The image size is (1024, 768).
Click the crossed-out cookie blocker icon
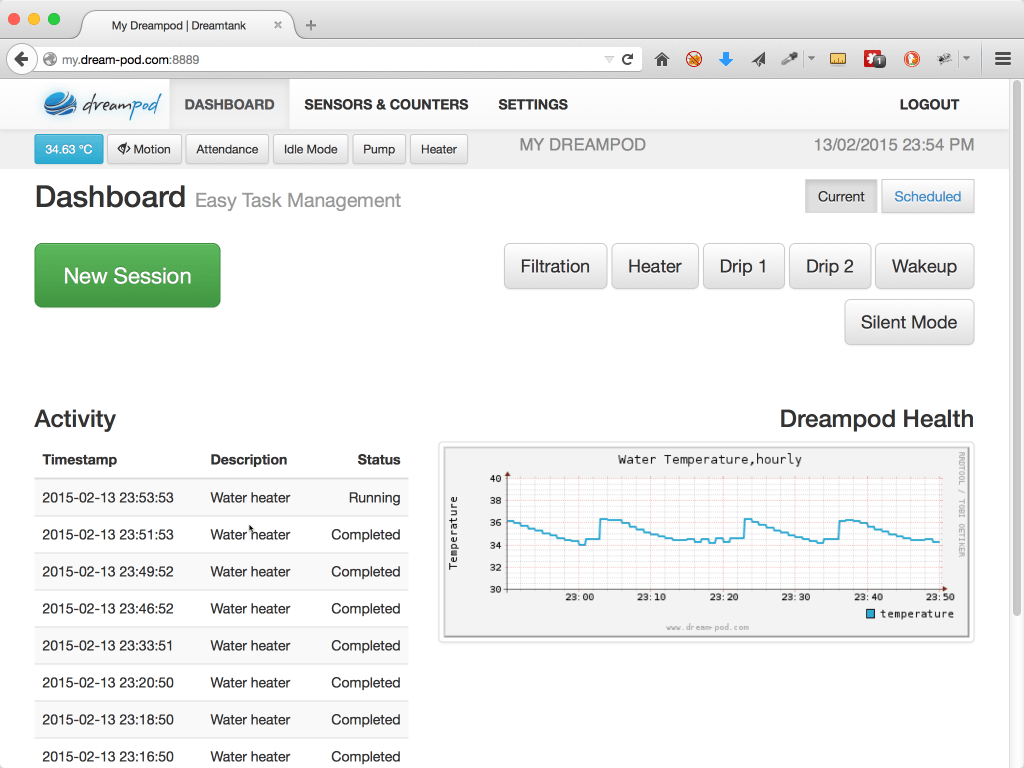click(694, 59)
